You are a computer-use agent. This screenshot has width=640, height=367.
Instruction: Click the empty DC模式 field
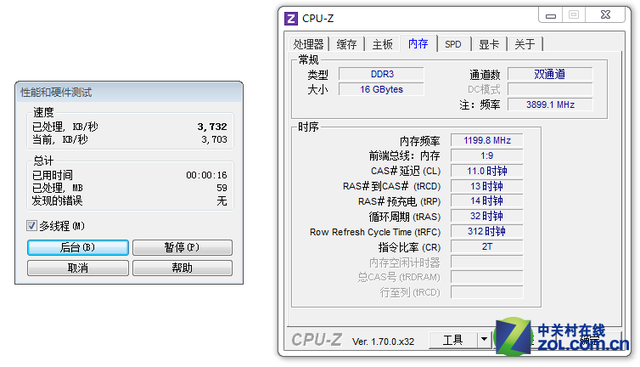tap(550, 89)
